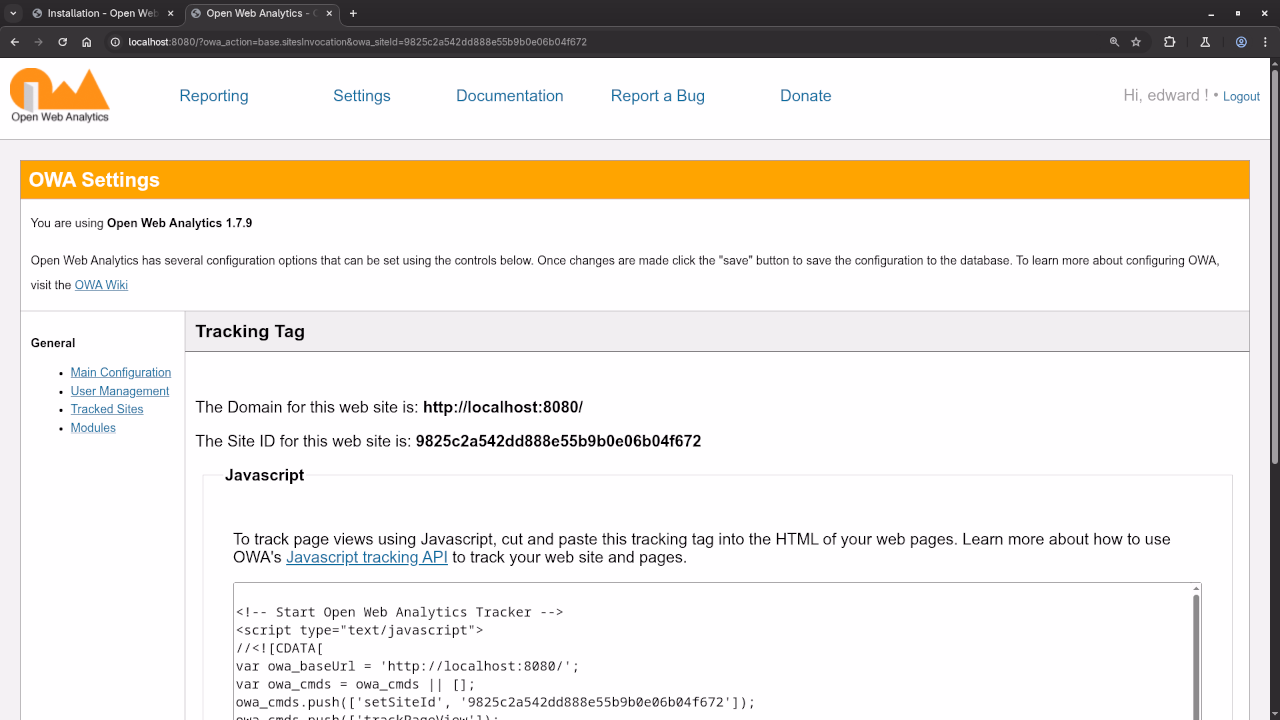The width and height of the screenshot is (1280, 720).
Task: Open a new tab with plus icon
Action: click(353, 13)
